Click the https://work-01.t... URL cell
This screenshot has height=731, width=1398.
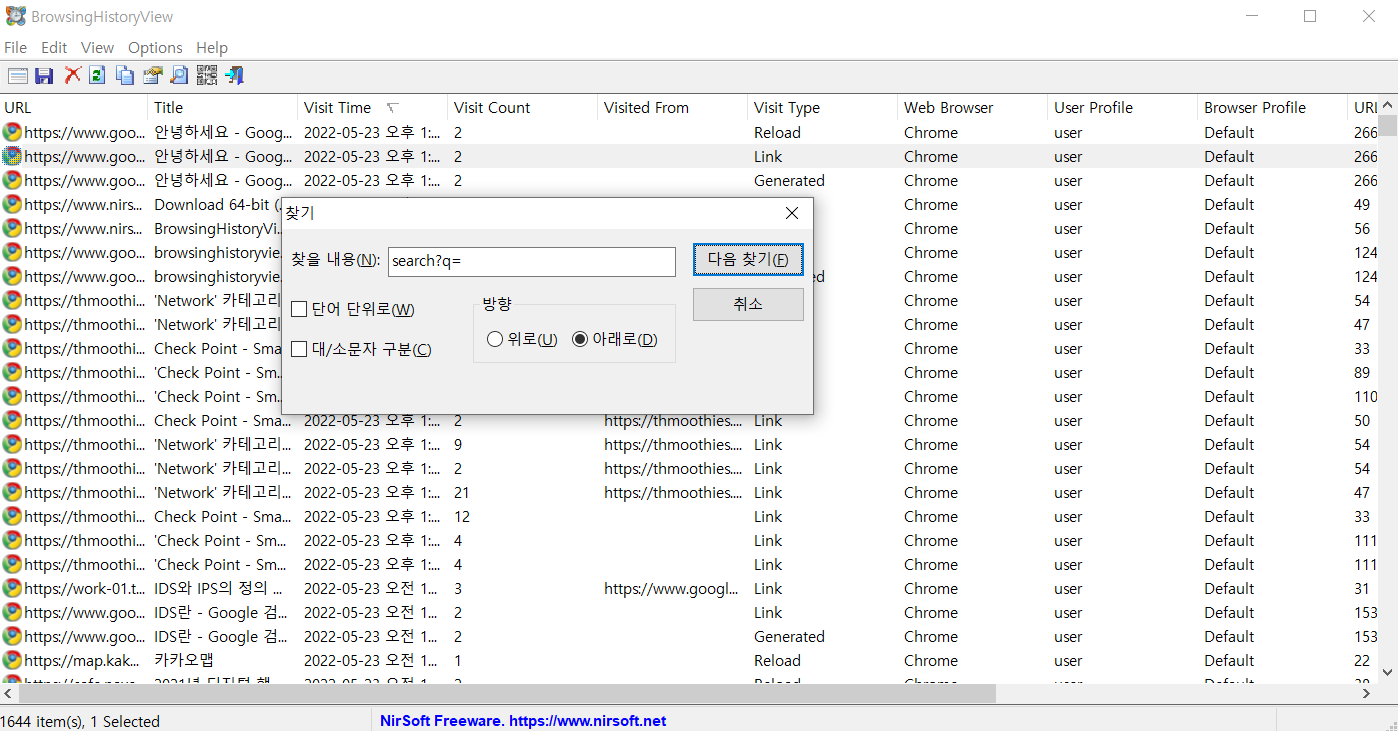[84, 588]
